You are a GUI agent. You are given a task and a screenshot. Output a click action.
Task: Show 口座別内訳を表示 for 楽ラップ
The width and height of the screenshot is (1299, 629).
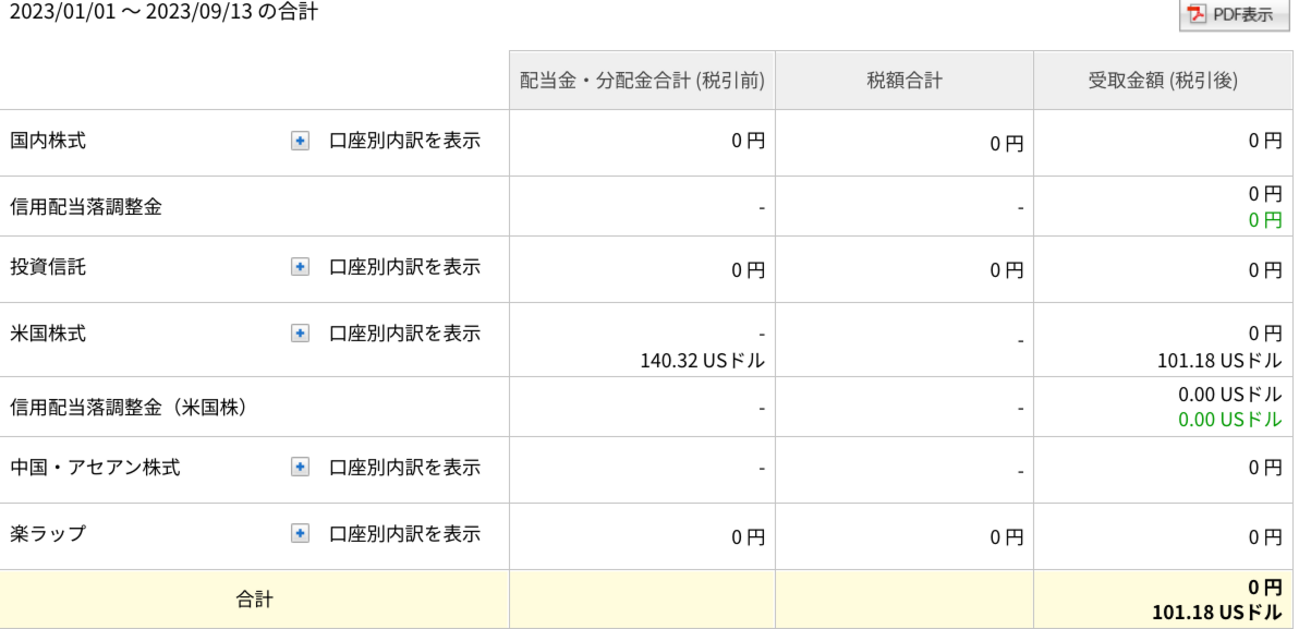[405, 534]
